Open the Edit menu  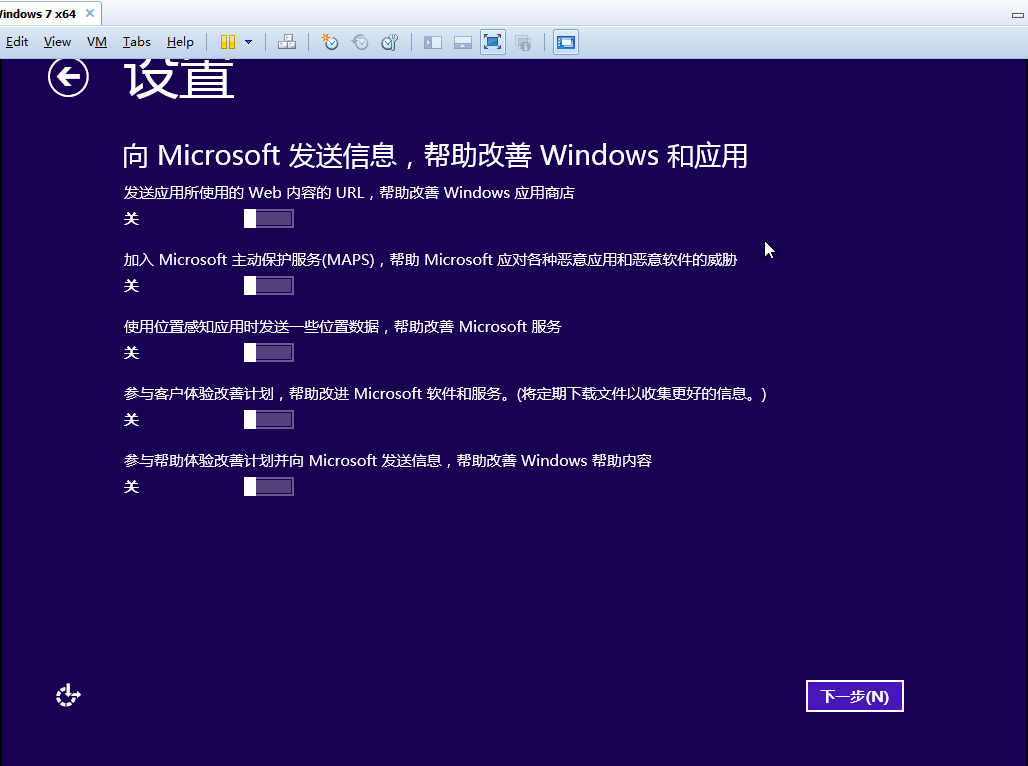(16, 42)
